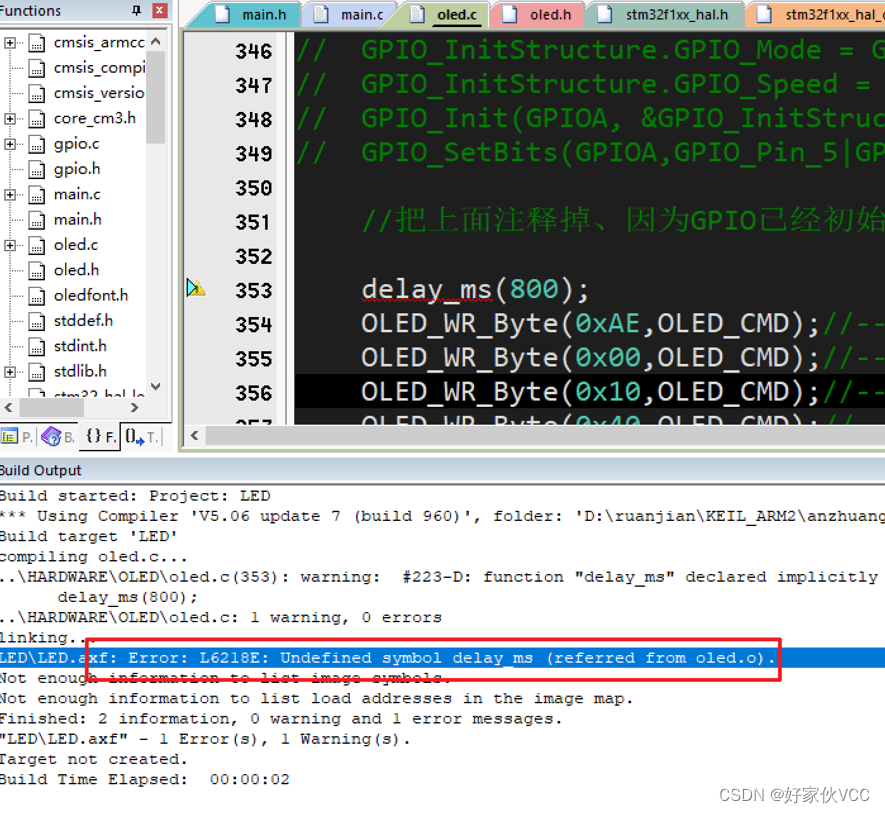Switch to the Books panel tab

coord(58,436)
